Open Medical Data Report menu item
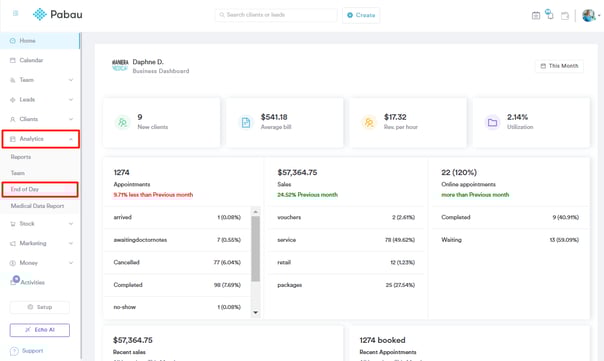Image resolution: width=604 pixels, height=361 pixels. (37, 206)
